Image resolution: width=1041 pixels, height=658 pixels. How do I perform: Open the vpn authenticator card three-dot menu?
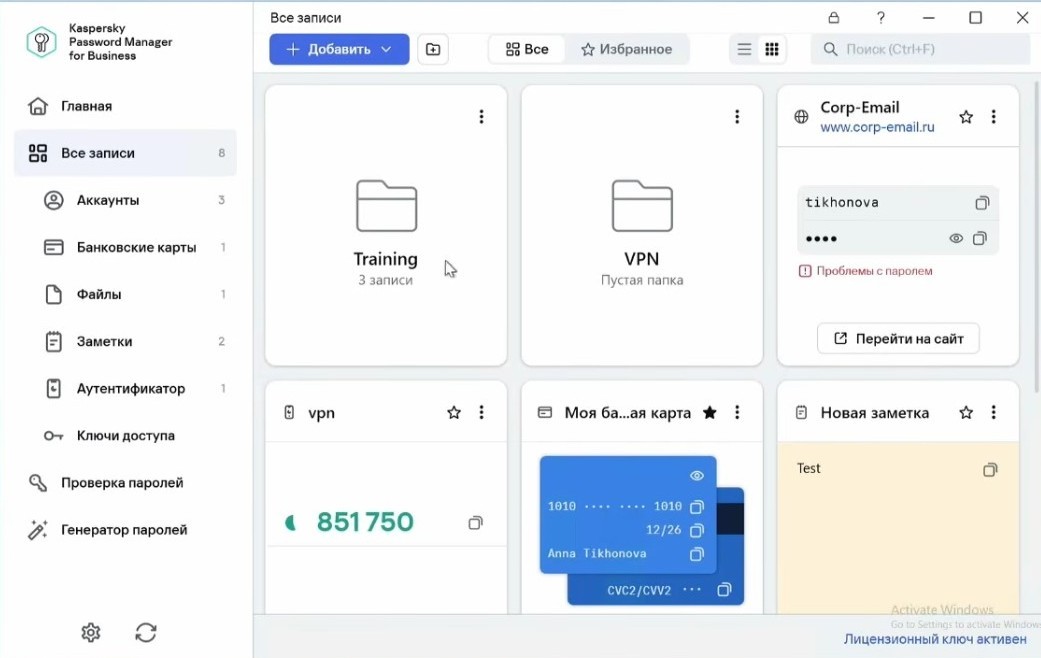[481, 412]
